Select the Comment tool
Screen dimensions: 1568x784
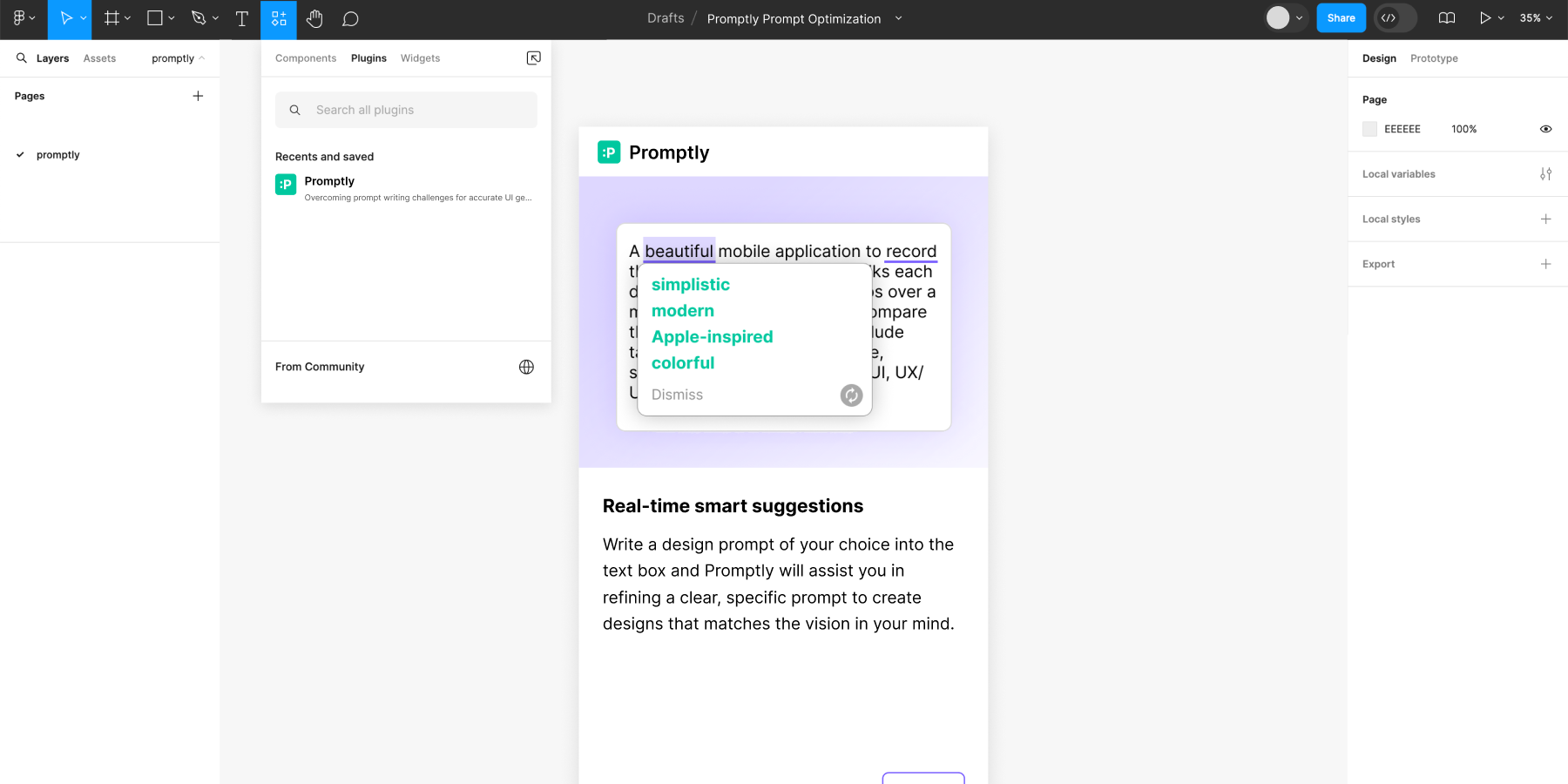[x=350, y=18]
